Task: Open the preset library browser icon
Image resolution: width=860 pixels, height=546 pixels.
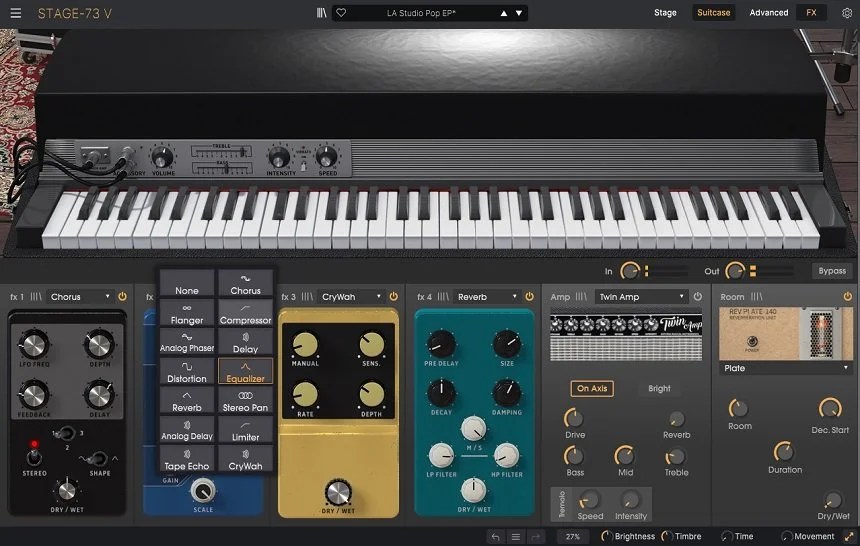Action: click(x=321, y=13)
